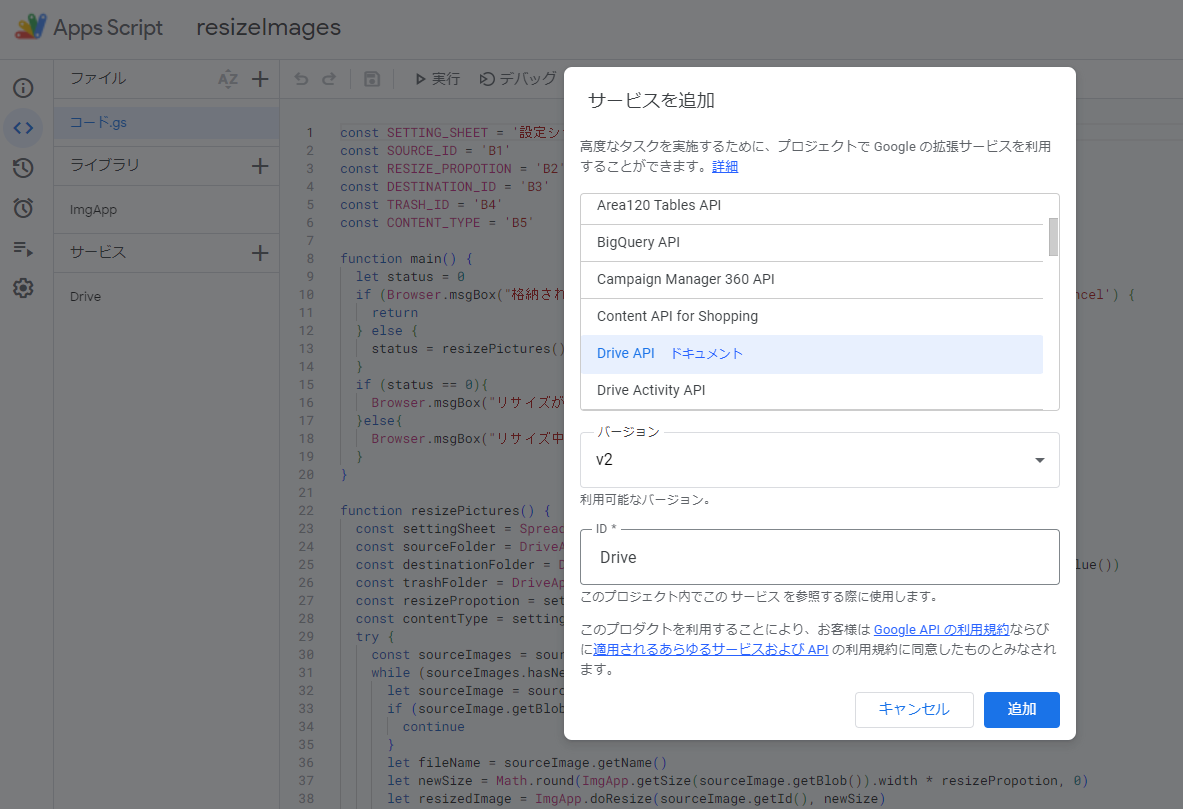Open 適用されるあらゆるサービスおよび API link
Screen dimensions: 1183x809
click(711, 649)
